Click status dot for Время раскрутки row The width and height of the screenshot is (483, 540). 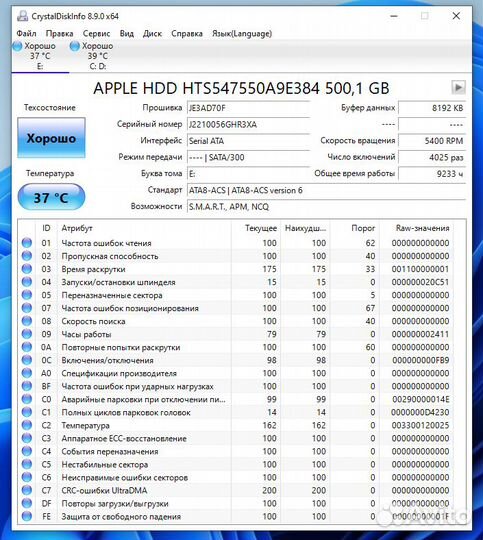(27, 269)
